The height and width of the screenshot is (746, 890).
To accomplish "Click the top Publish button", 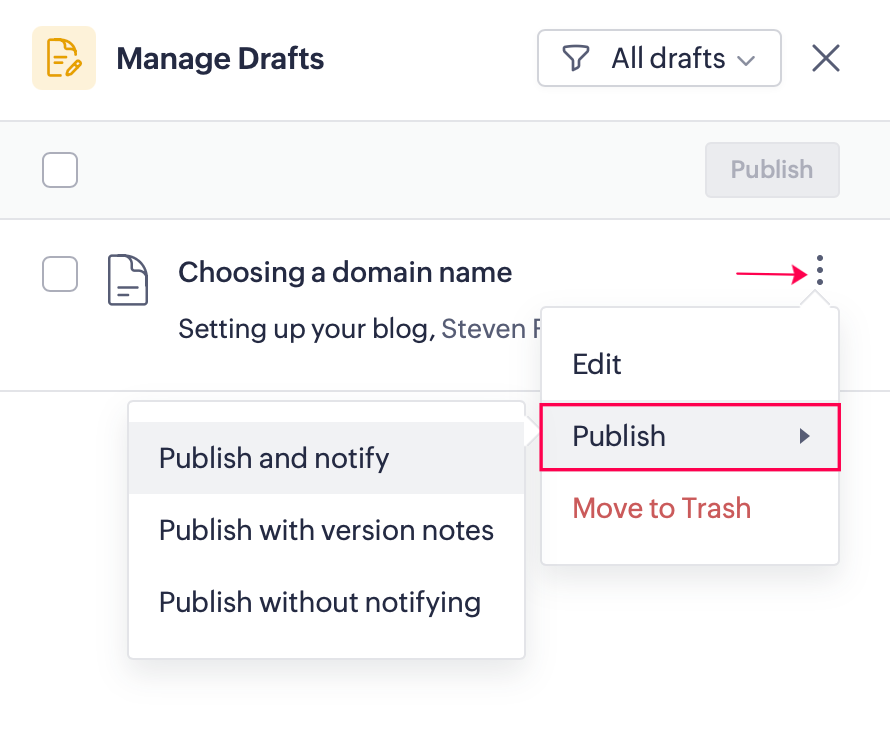I will (x=771, y=170).
